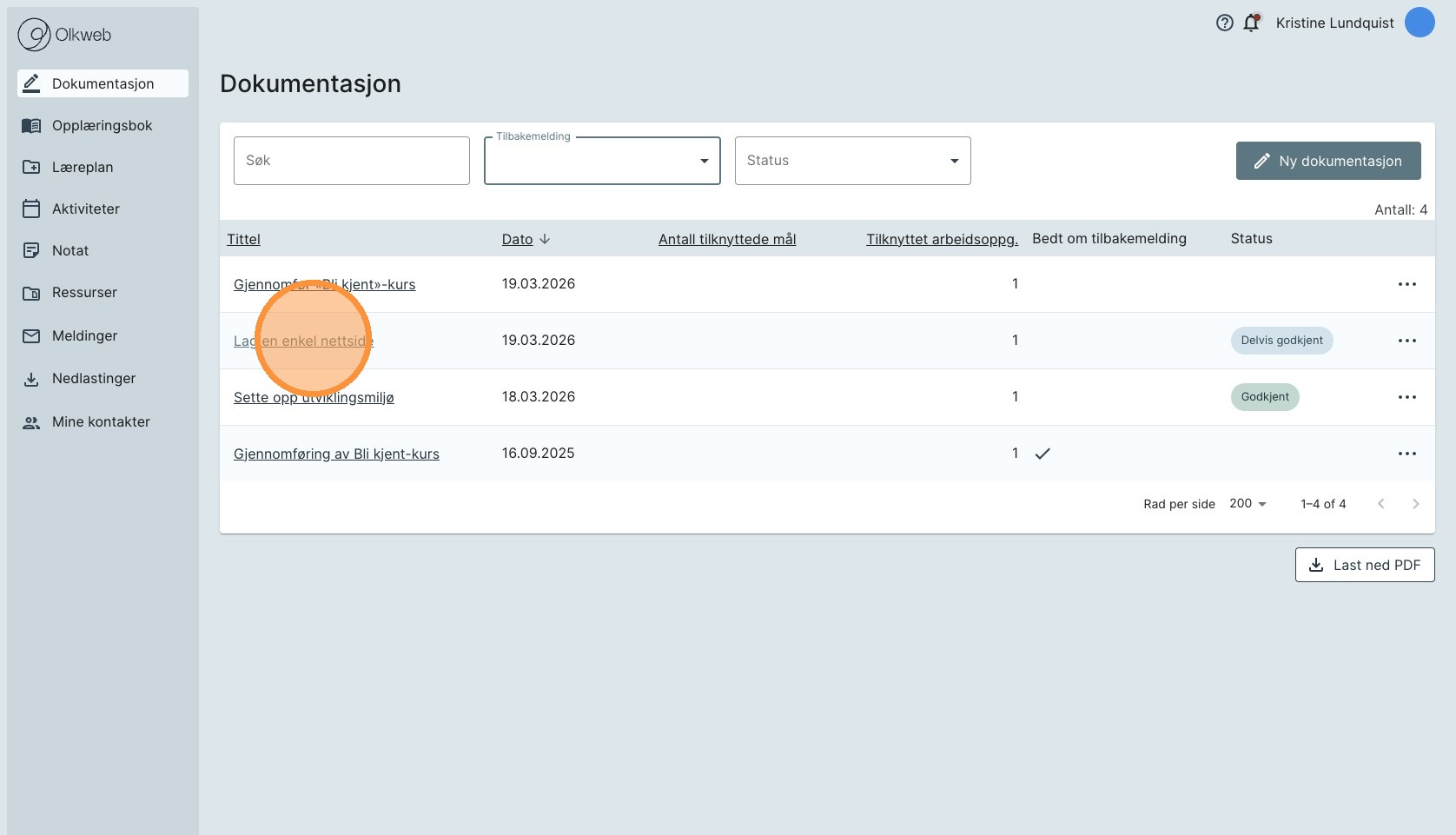Open the Status filter dropdown
The width and height of the screenshot is (1456, 835).
pos(852,161)
